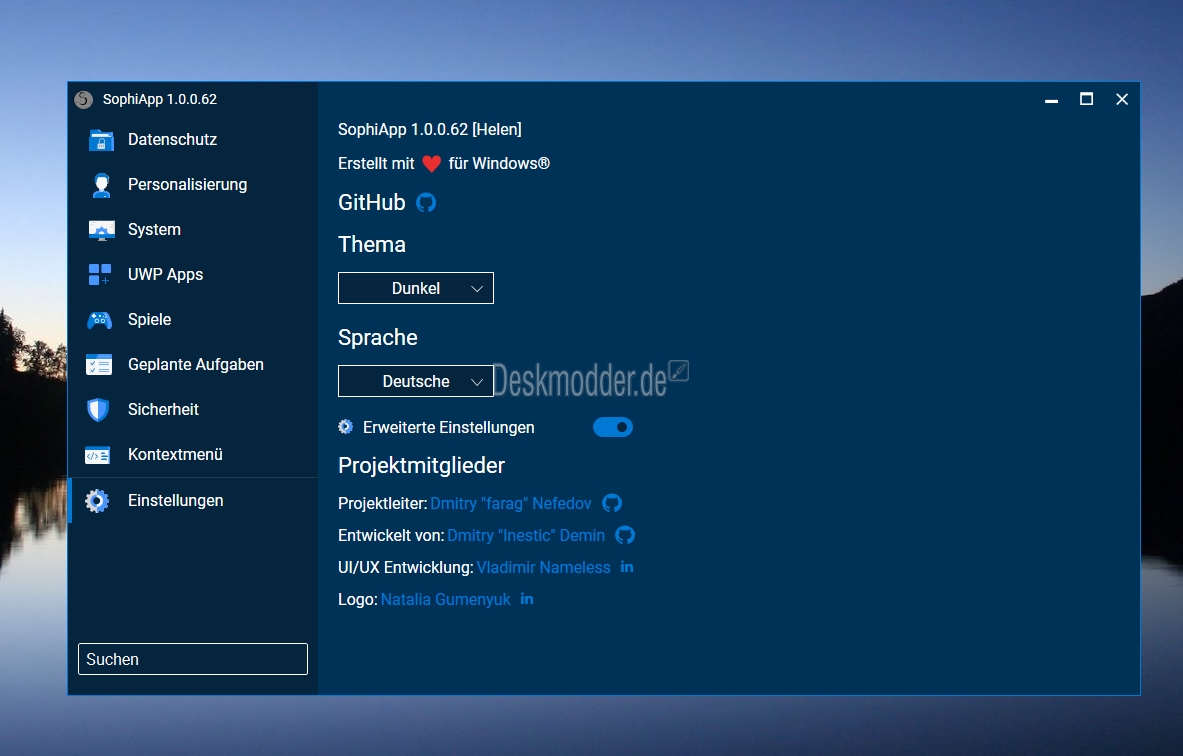Click the GitHub heading text
Image resolution: width=1183 pixels, height=756 pixels.
click(x=372, y=203)
